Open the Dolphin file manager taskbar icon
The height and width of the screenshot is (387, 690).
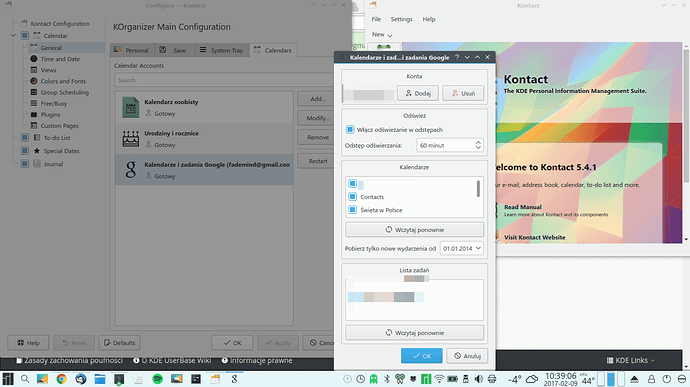(100, 379)
